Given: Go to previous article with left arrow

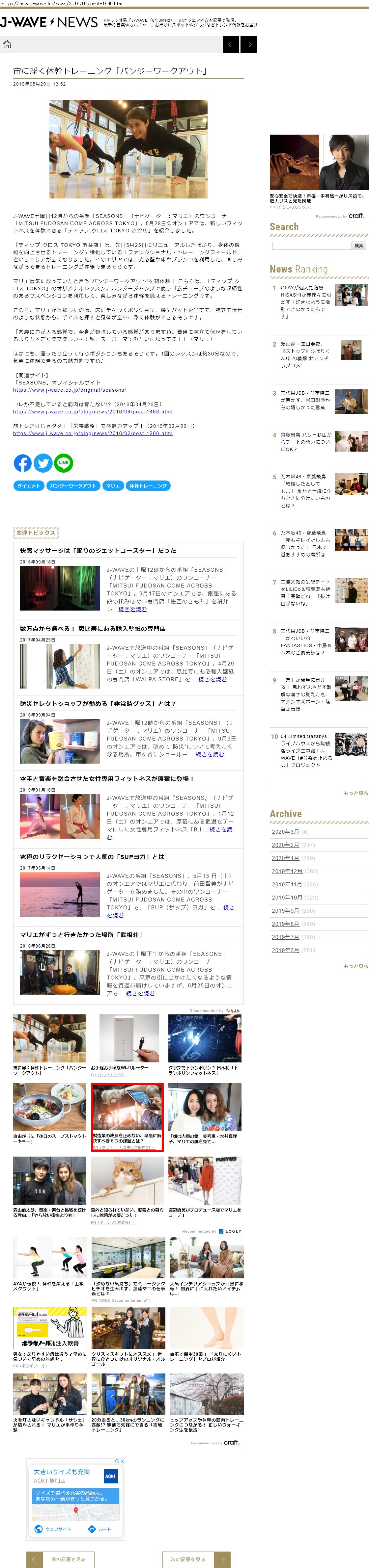Looking at the screenshot, I should point(230,44).
